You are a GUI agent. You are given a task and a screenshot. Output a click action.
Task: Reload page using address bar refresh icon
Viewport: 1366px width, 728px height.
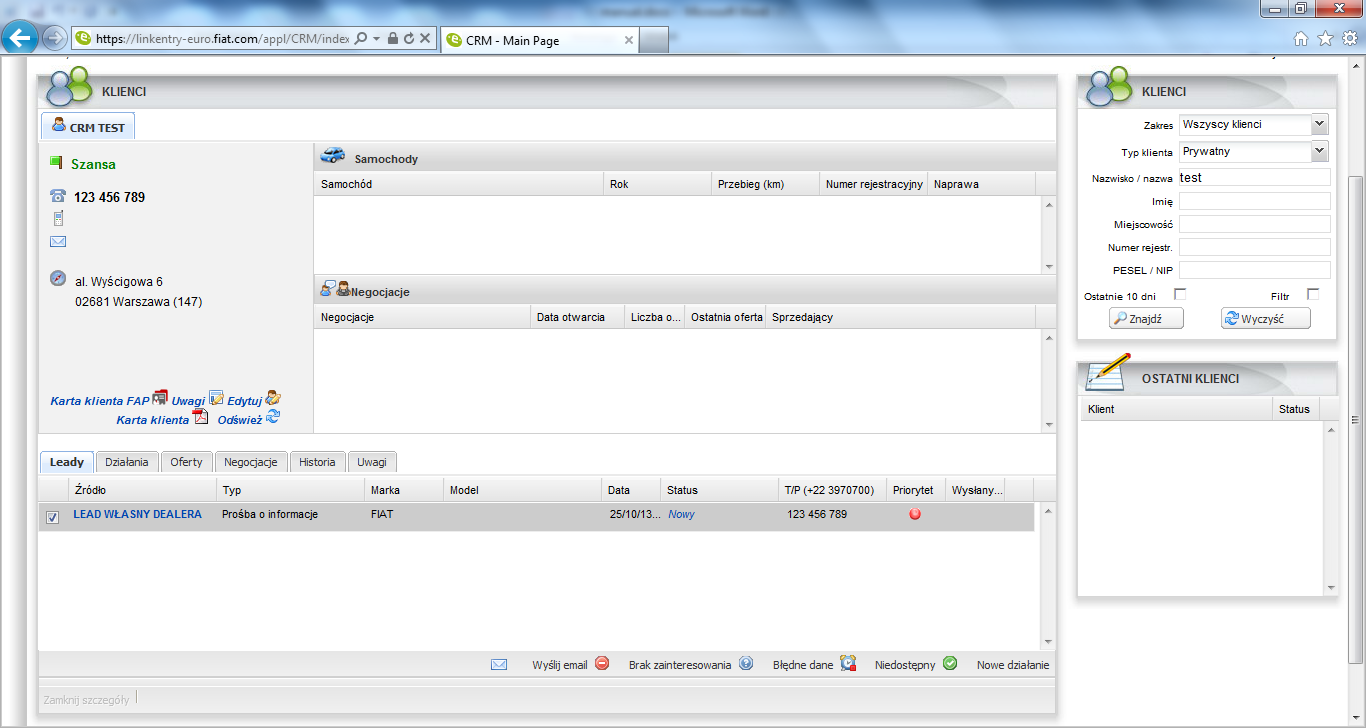point(409,39)
